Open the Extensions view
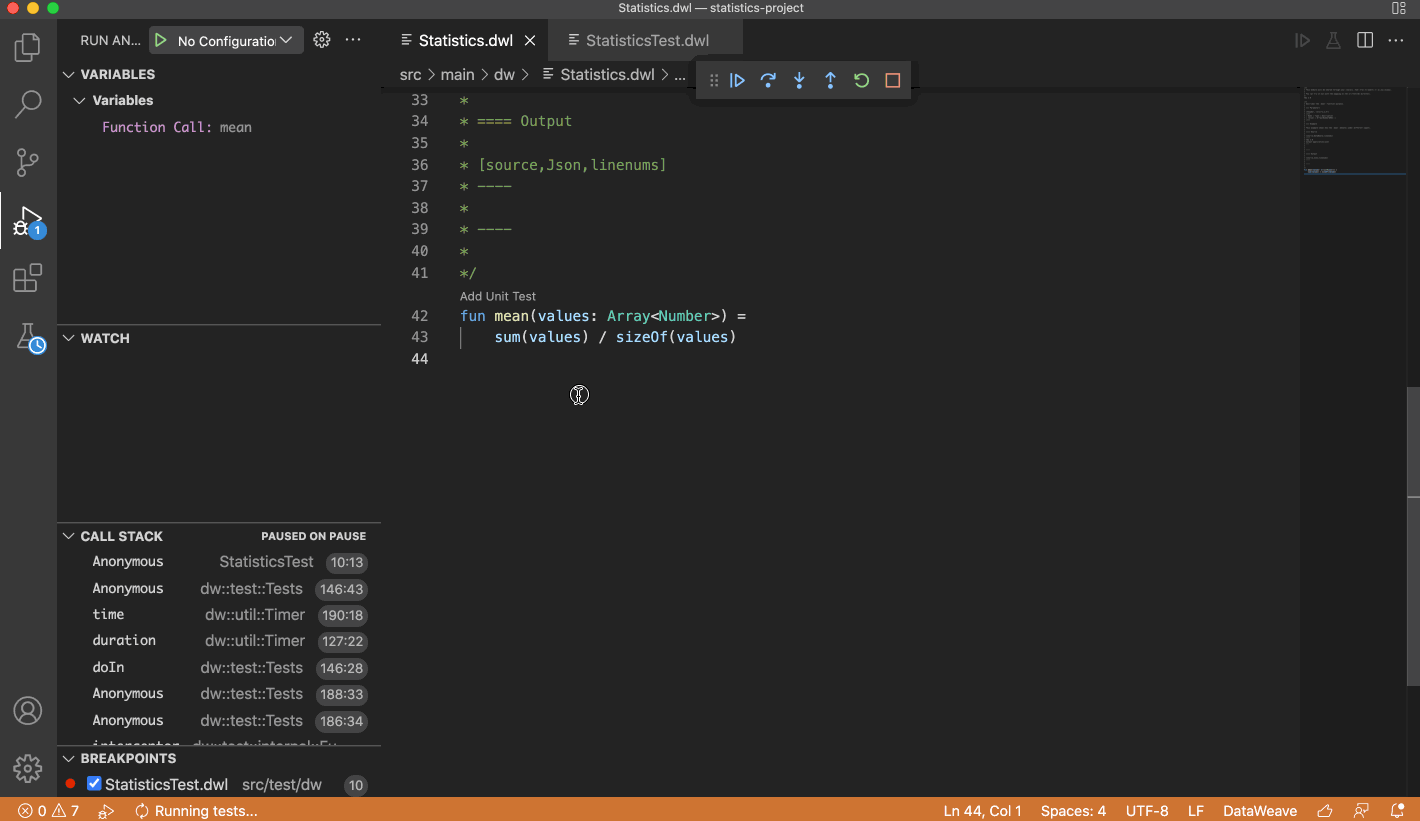Viewport: 1420px width, 821px height. point(28,278)
